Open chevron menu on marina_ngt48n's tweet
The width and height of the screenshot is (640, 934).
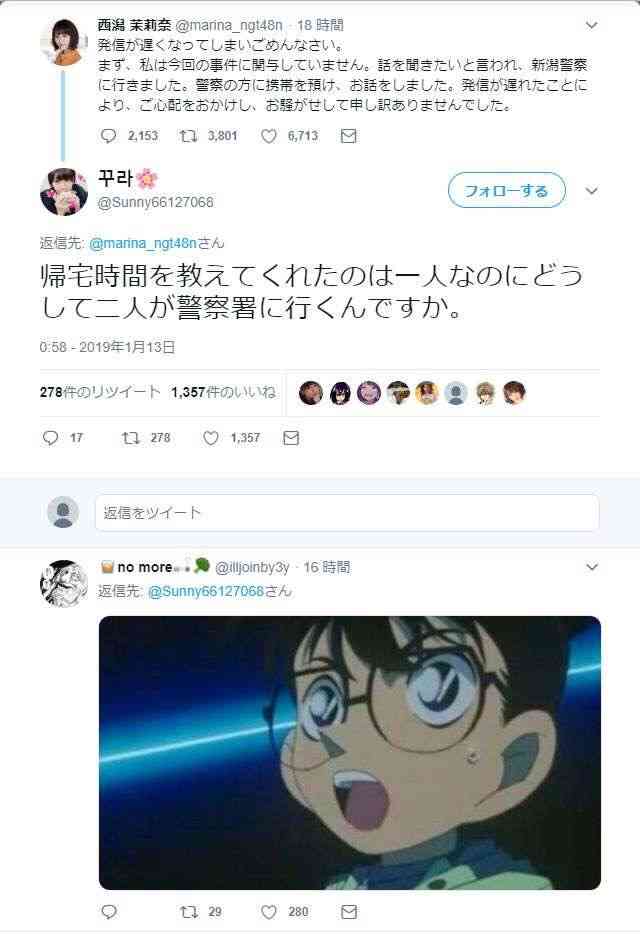[x=591, y=25]
